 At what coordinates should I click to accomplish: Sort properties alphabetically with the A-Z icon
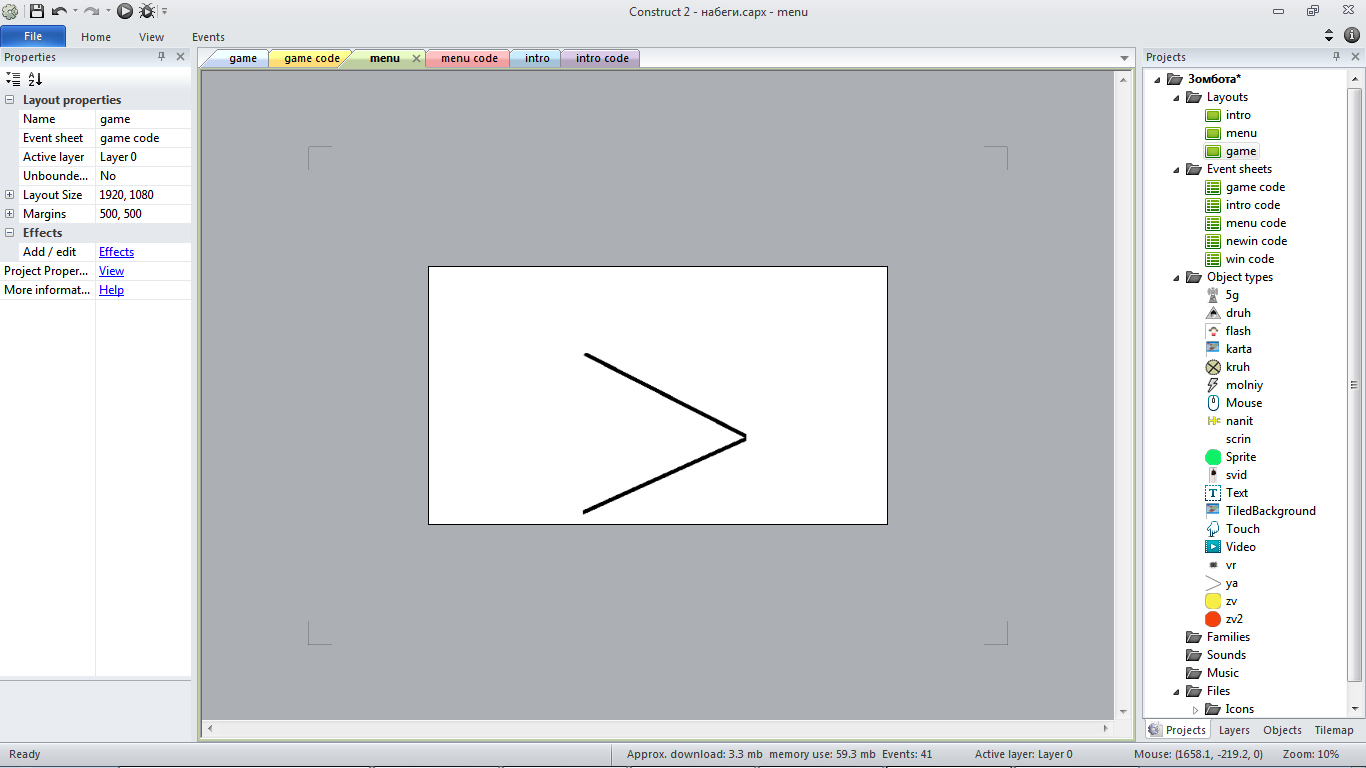click(x=35, y=79)
